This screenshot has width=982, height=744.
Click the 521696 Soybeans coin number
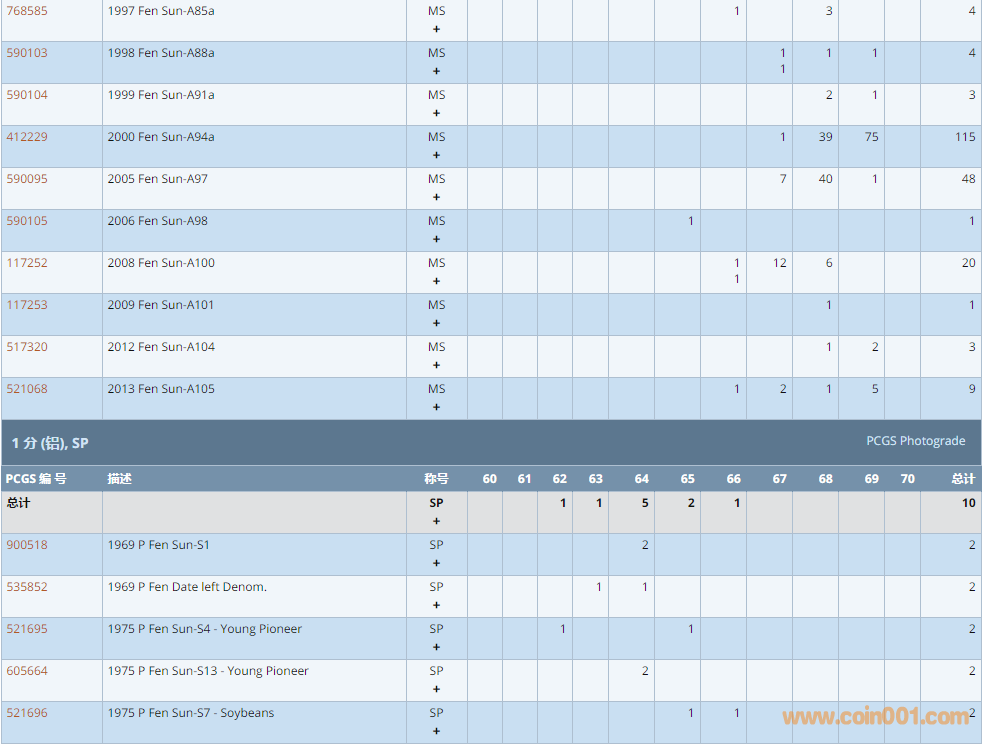coord(27,713)
